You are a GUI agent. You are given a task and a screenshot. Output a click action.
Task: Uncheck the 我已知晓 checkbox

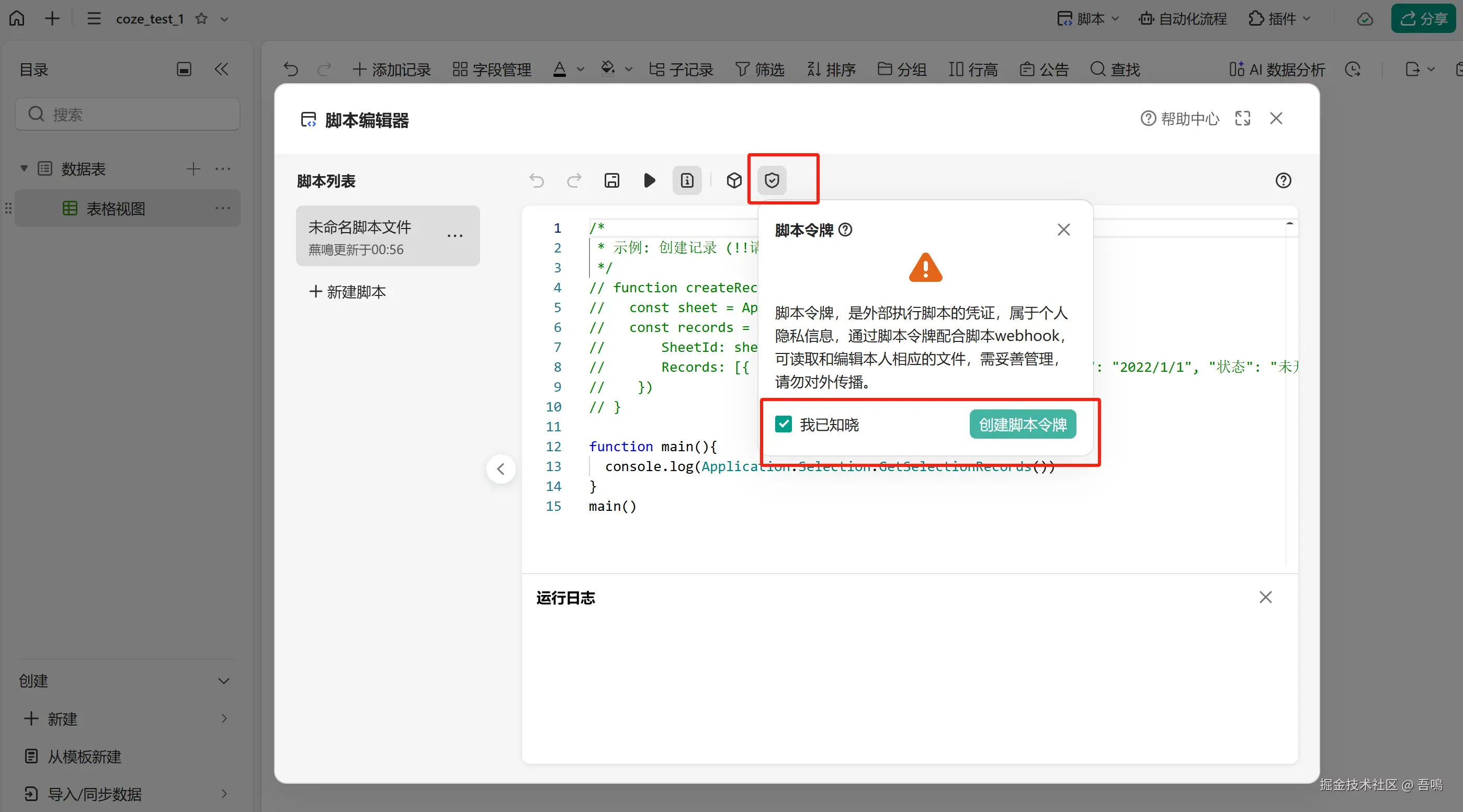783,424
